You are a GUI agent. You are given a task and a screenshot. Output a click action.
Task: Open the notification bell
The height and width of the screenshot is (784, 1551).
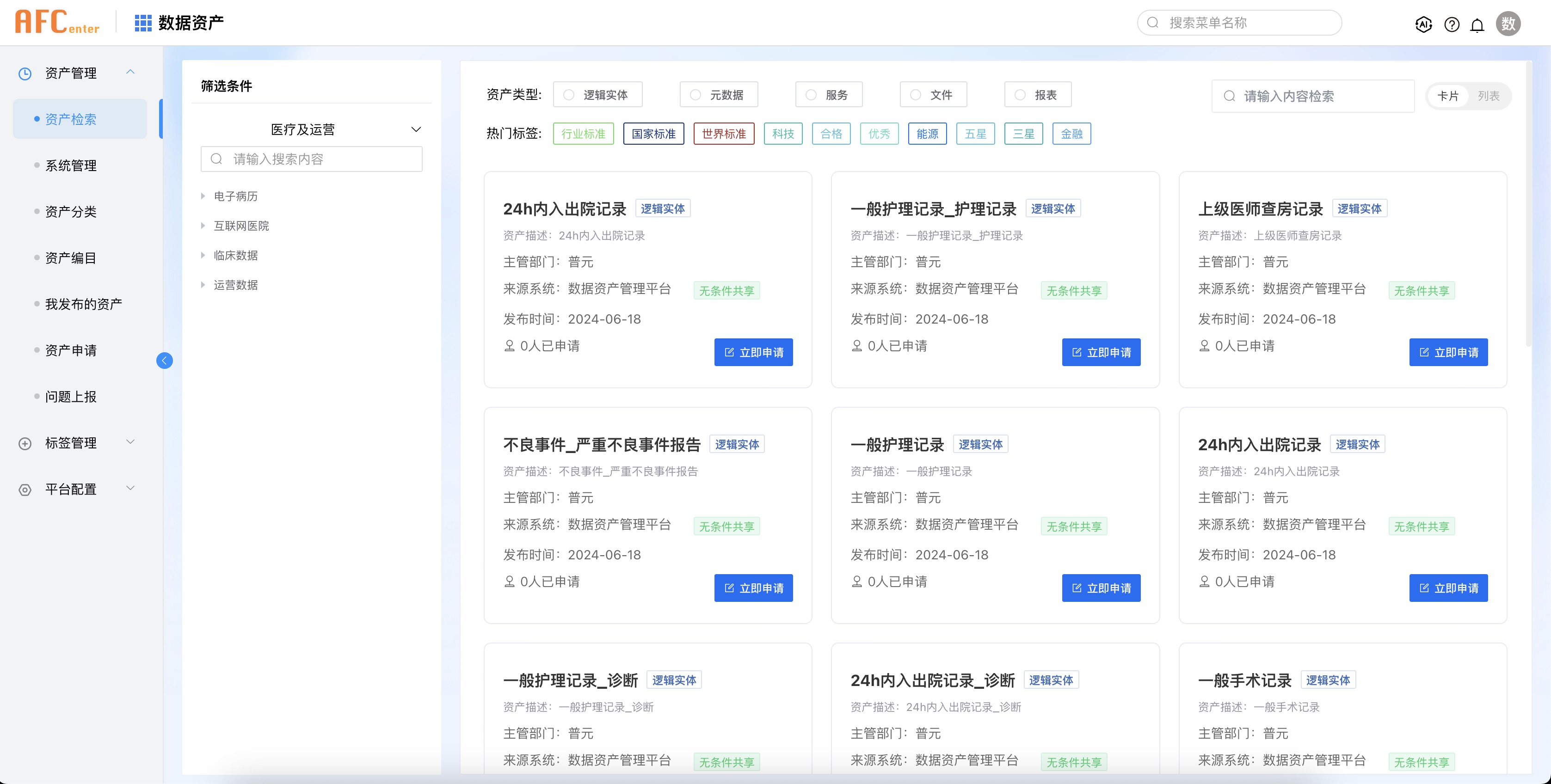tap(1477, 24)
